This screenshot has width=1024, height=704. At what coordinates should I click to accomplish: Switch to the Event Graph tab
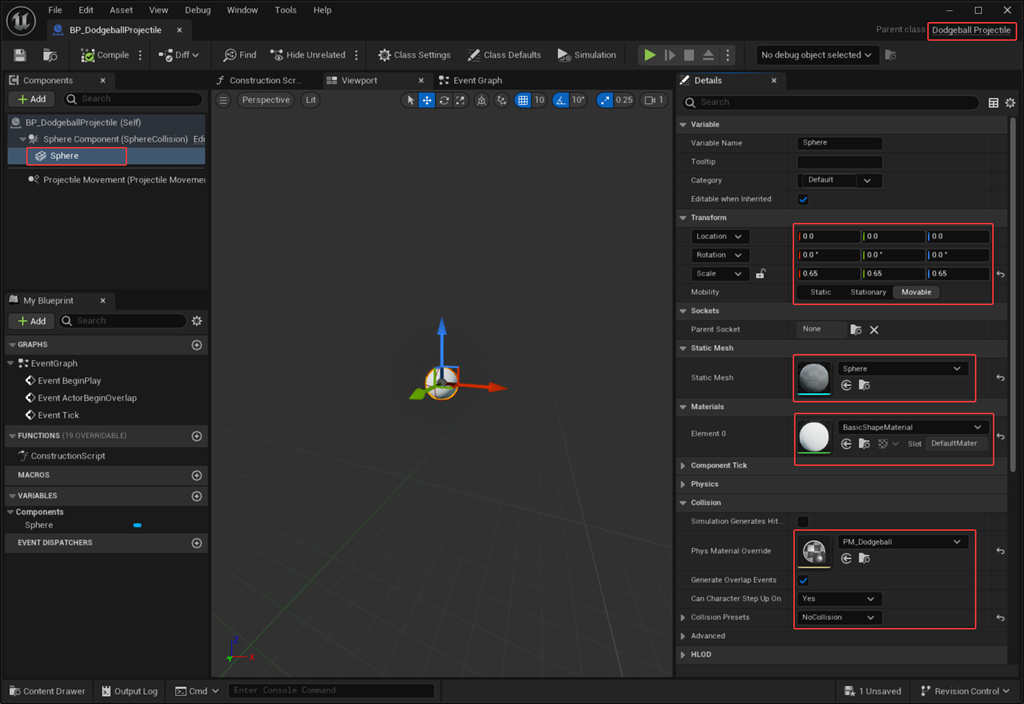click(477, 80)
